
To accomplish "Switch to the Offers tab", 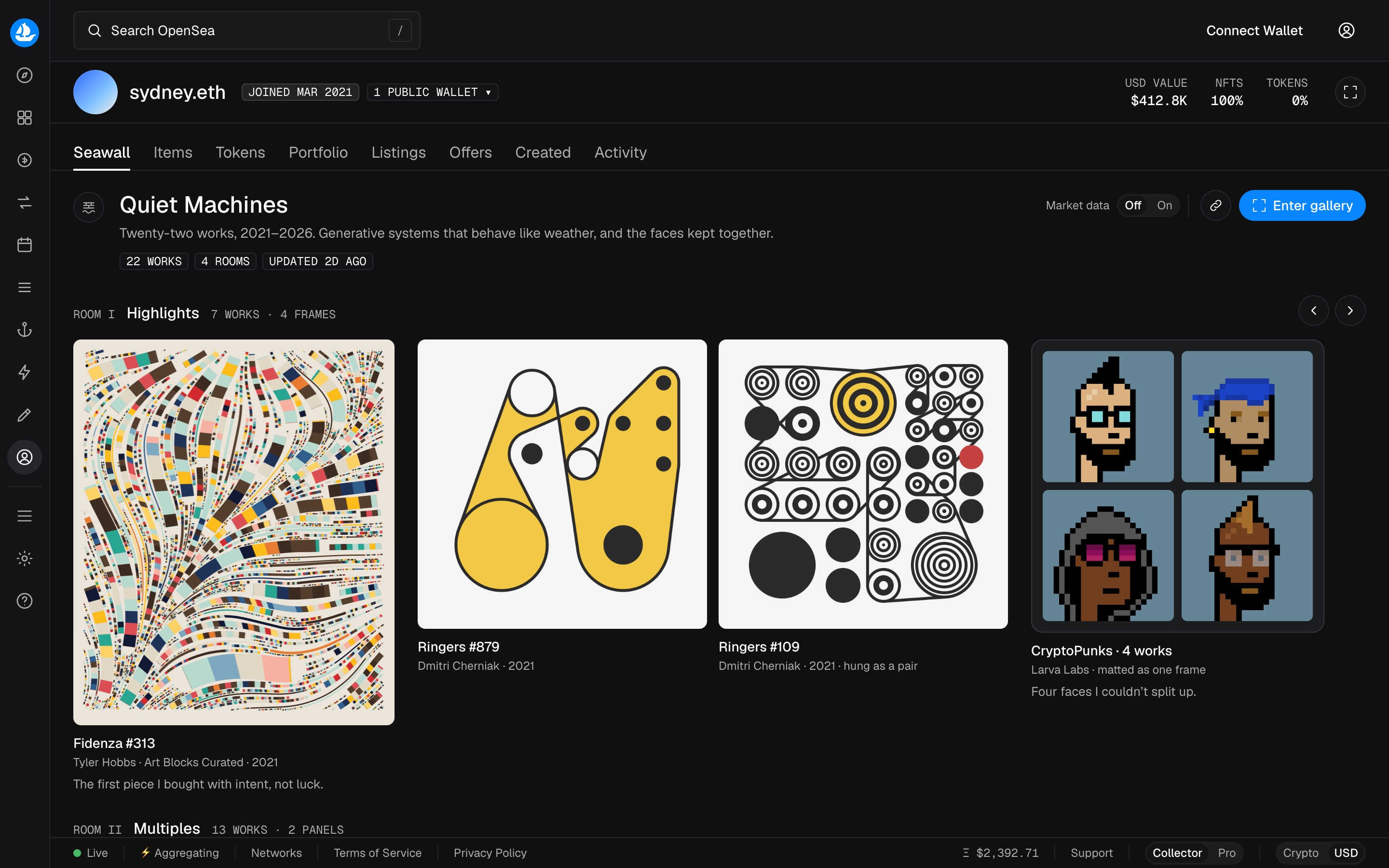I will pyautogui.click(x=470, y=153).
